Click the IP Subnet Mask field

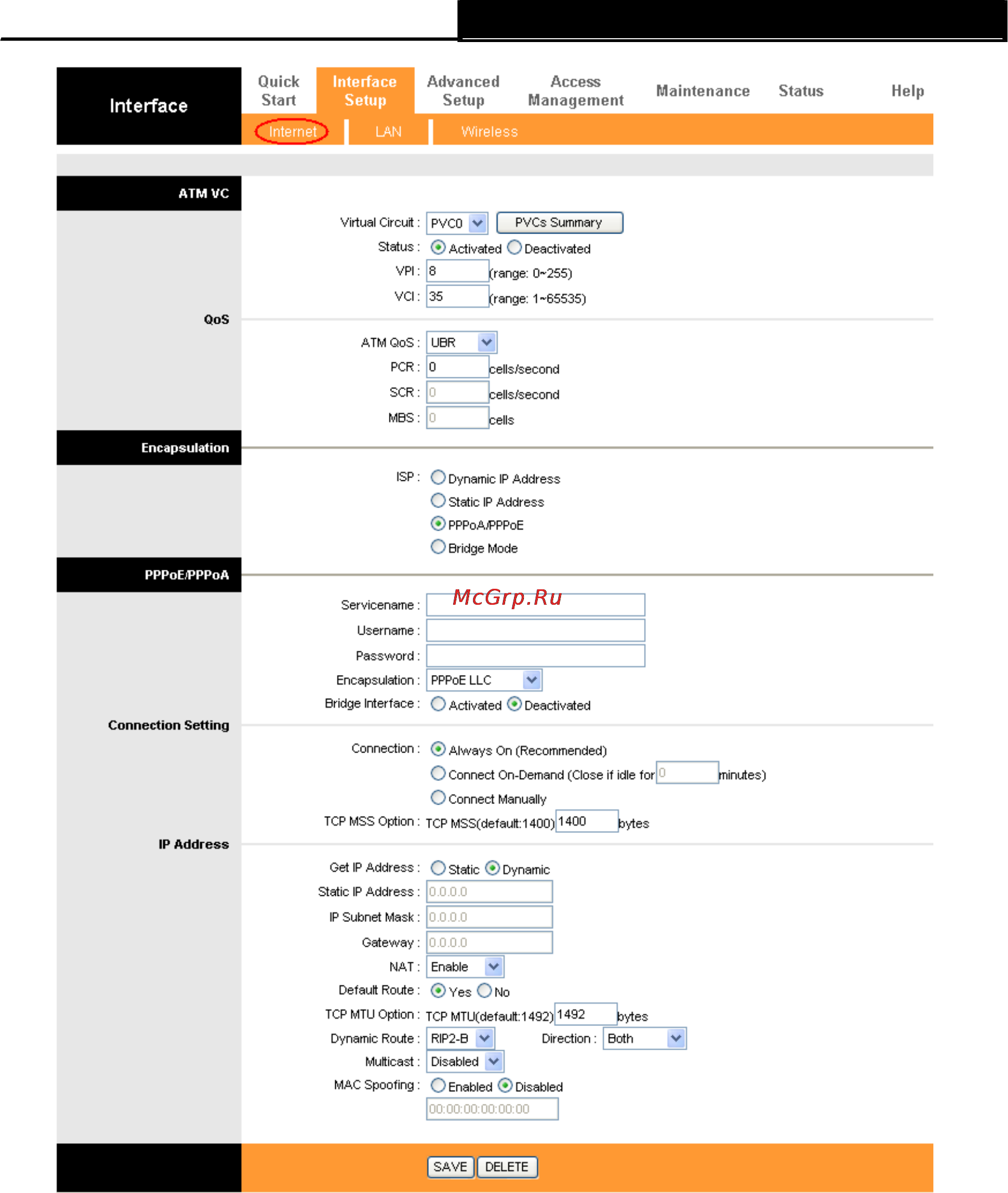(489, 917)
